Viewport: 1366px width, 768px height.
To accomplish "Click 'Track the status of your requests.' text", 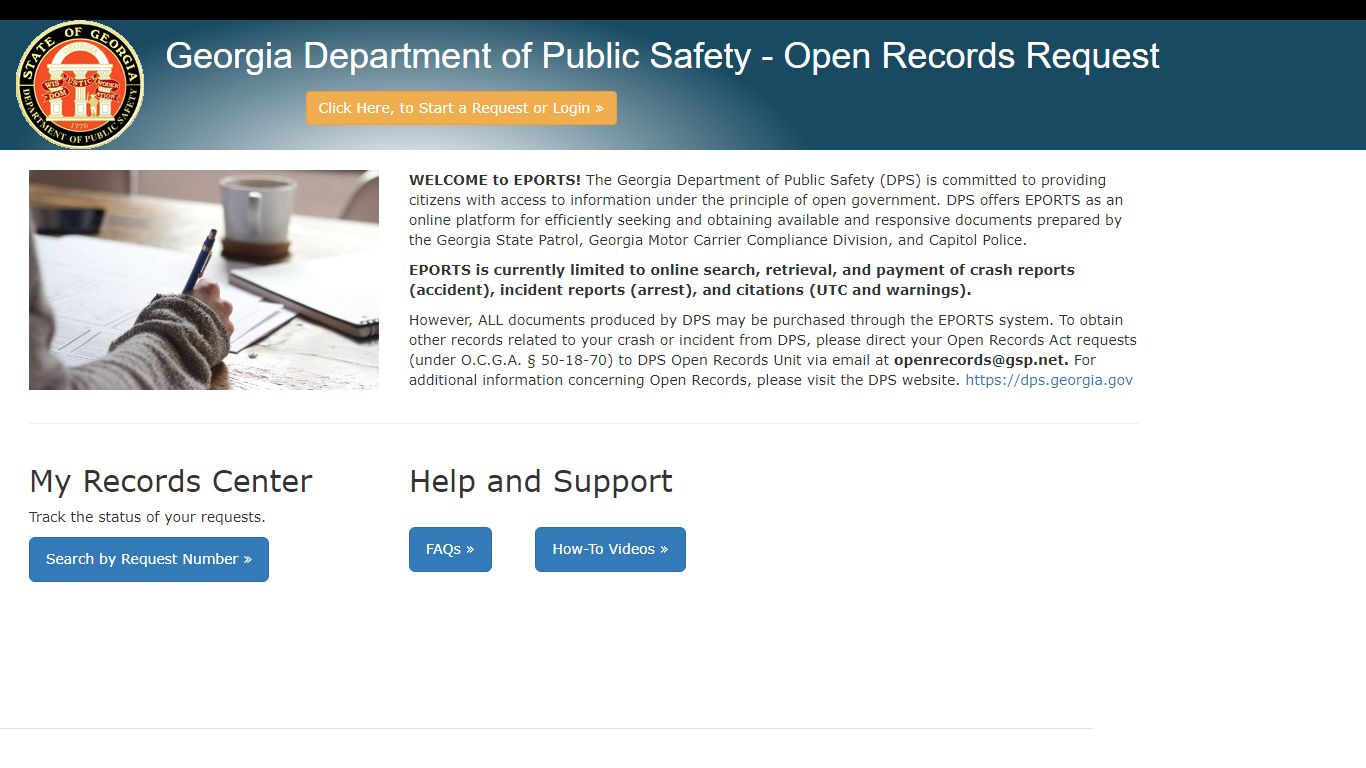I will coord(147,517).
